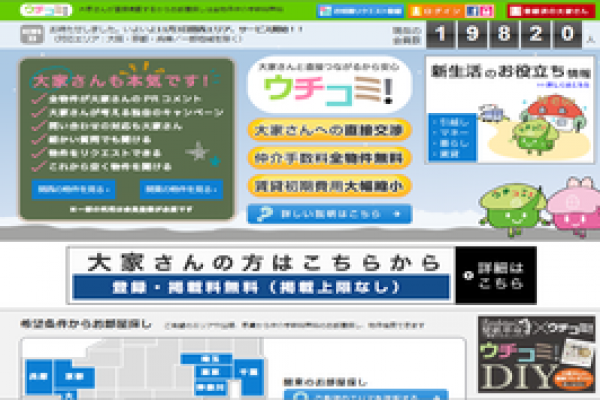This screenshot has width=600, height=400.
Task: Select 神奈川 on the area map
Action: [210, 387]
